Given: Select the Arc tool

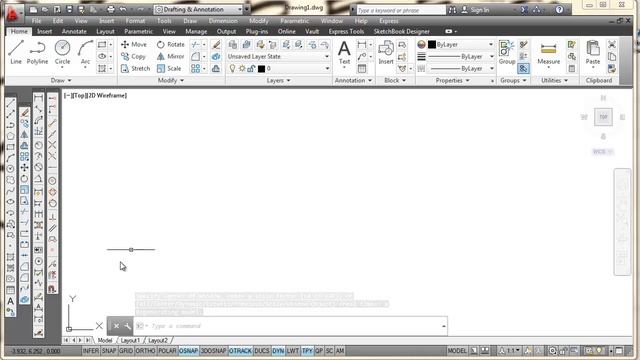Looking at the screenshot, I should coord(85,52).
